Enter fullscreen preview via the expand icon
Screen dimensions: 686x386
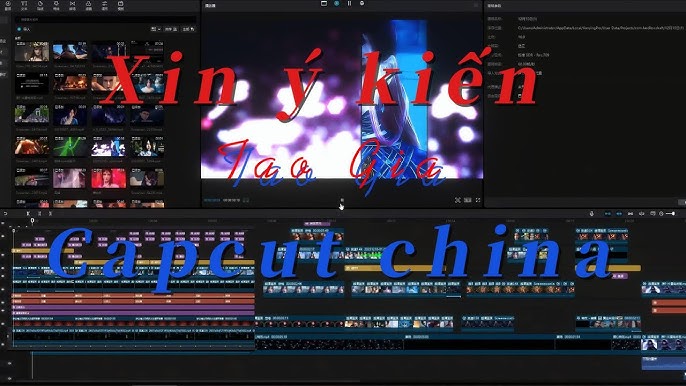click(478, 200)
